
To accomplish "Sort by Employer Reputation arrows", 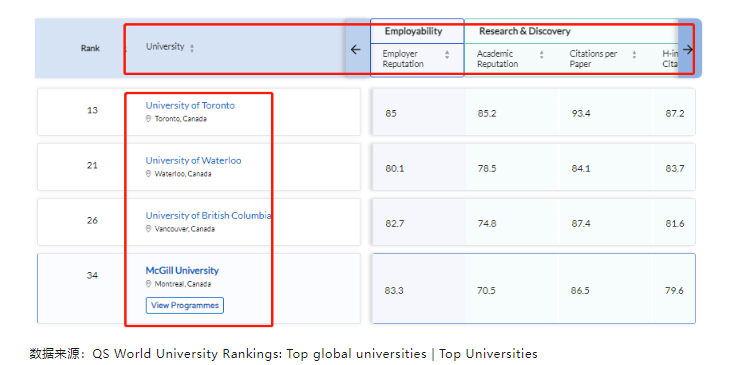I will 447,54.
